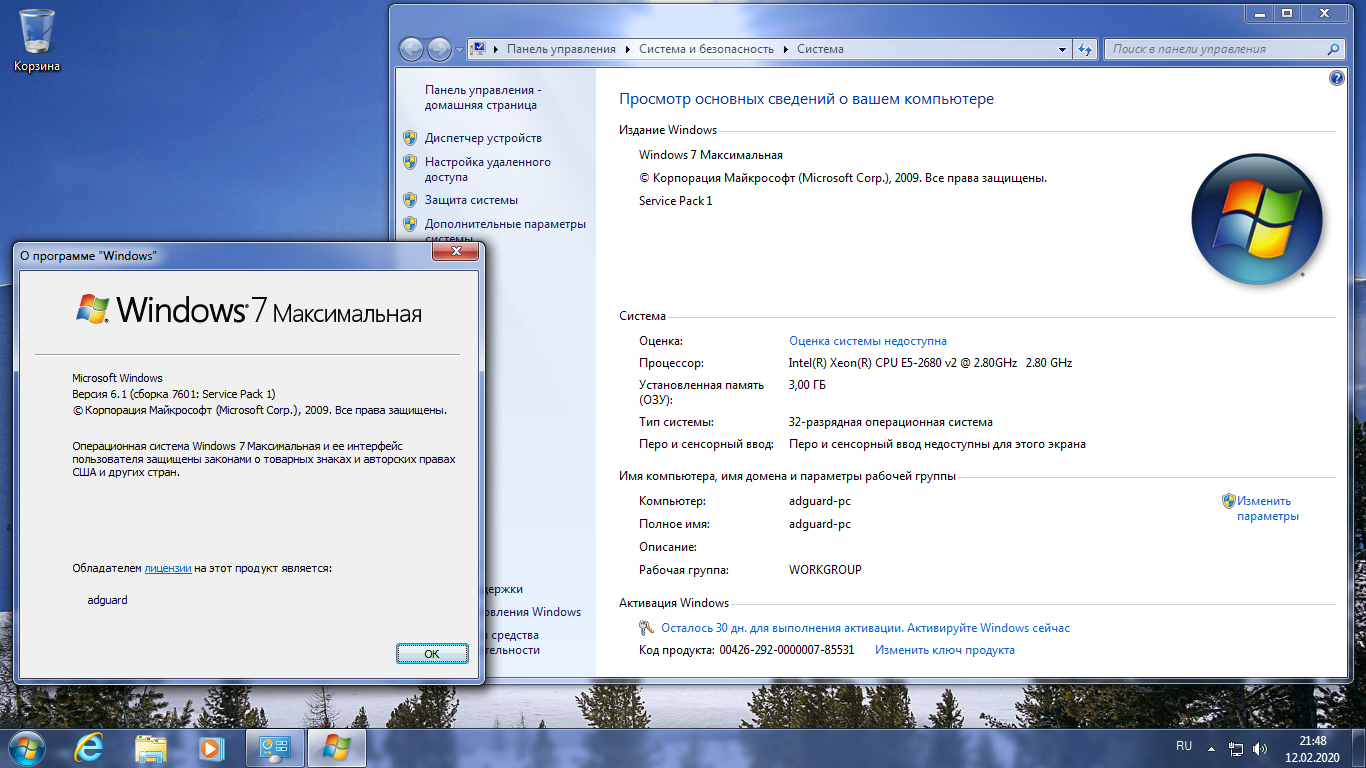1366x768 pixels.
Task: Open the лицензии link in About Windows dialog
Action: click(x=168, y=568)
